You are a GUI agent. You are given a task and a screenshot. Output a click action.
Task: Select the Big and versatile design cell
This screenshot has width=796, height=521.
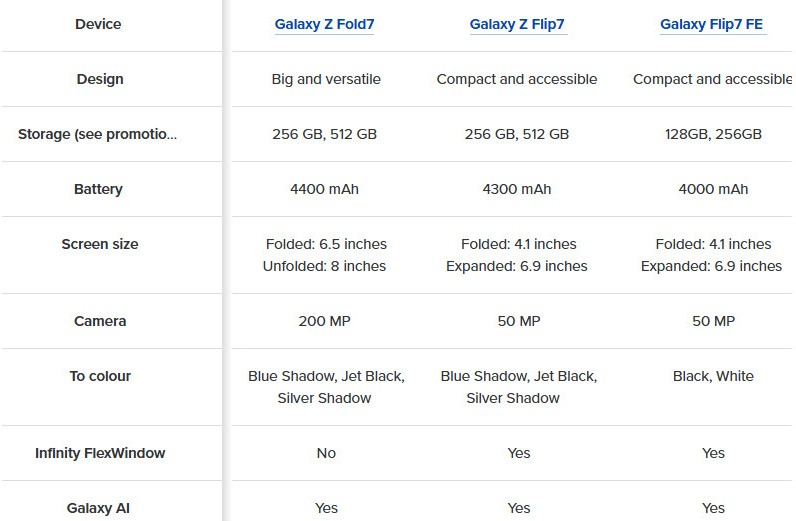click(x=326, y=79)
